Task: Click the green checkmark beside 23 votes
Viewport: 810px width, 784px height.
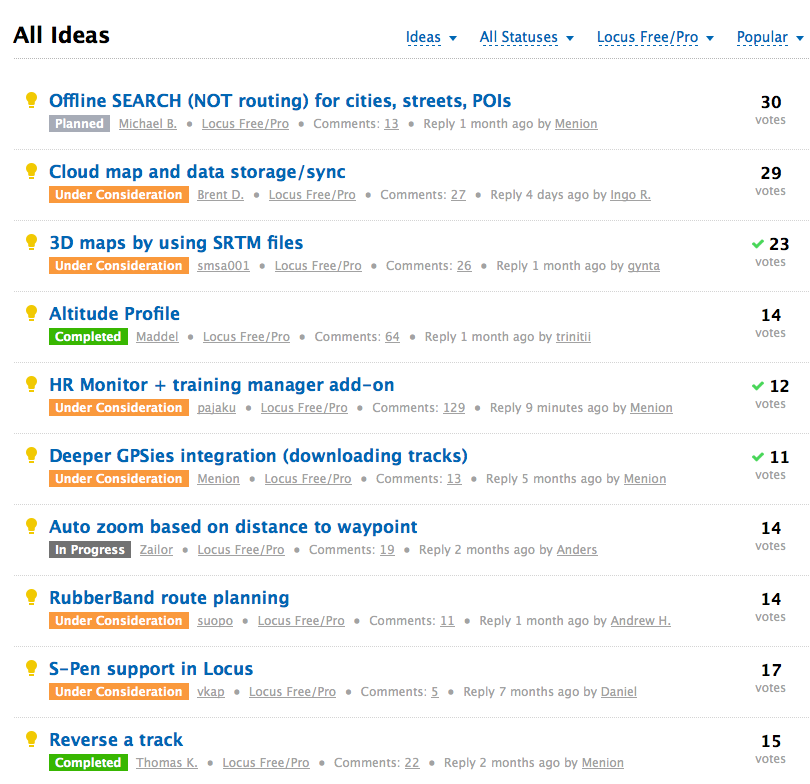Action: tap(758, 244)
